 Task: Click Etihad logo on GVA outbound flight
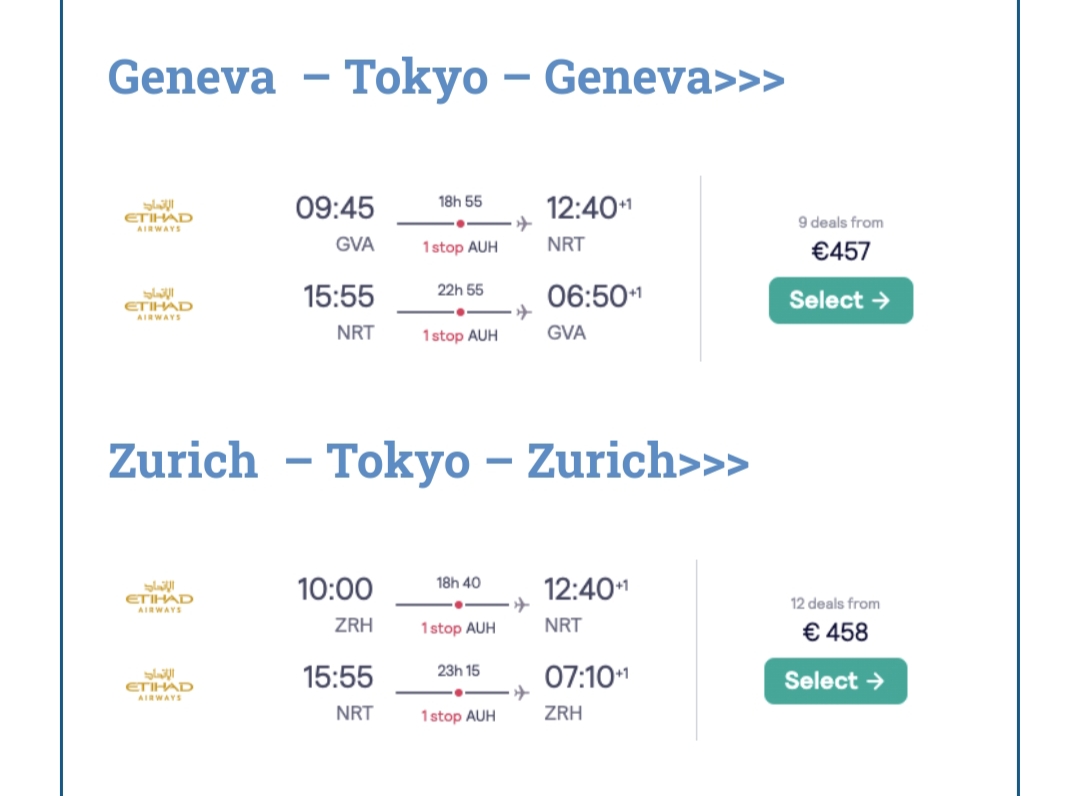[158, 216]
